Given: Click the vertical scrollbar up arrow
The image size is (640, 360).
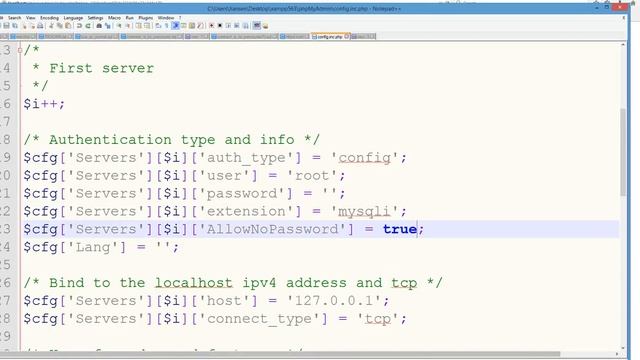Looking at the screenshot, I should (623, 44).
